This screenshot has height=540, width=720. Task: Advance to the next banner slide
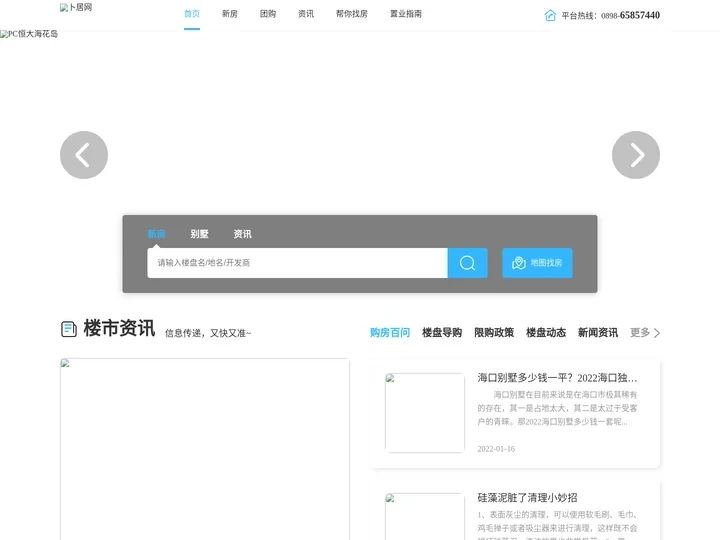tap(636, 155)
